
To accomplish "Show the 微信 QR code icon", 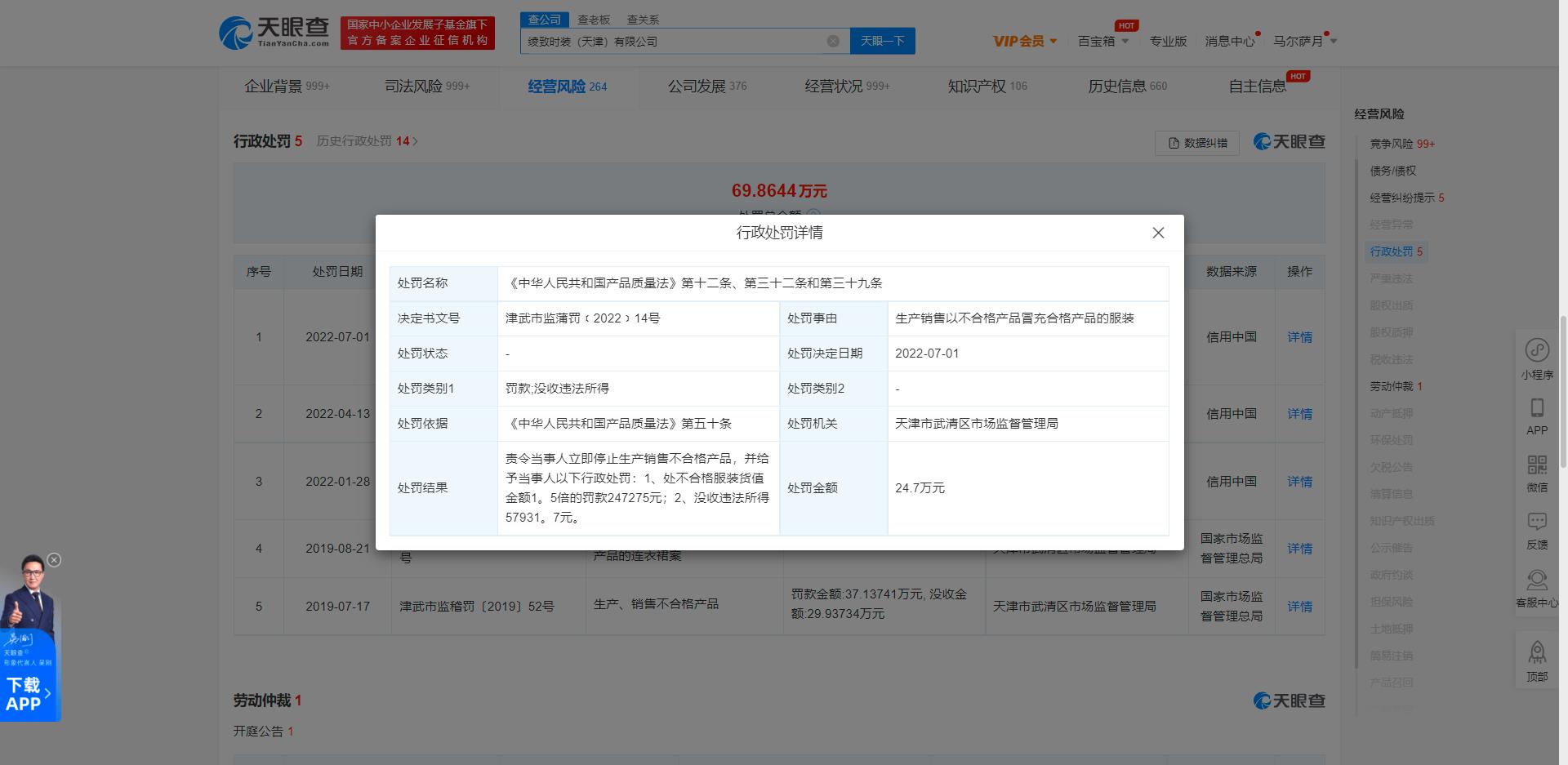I will [x=1537, y=465].
